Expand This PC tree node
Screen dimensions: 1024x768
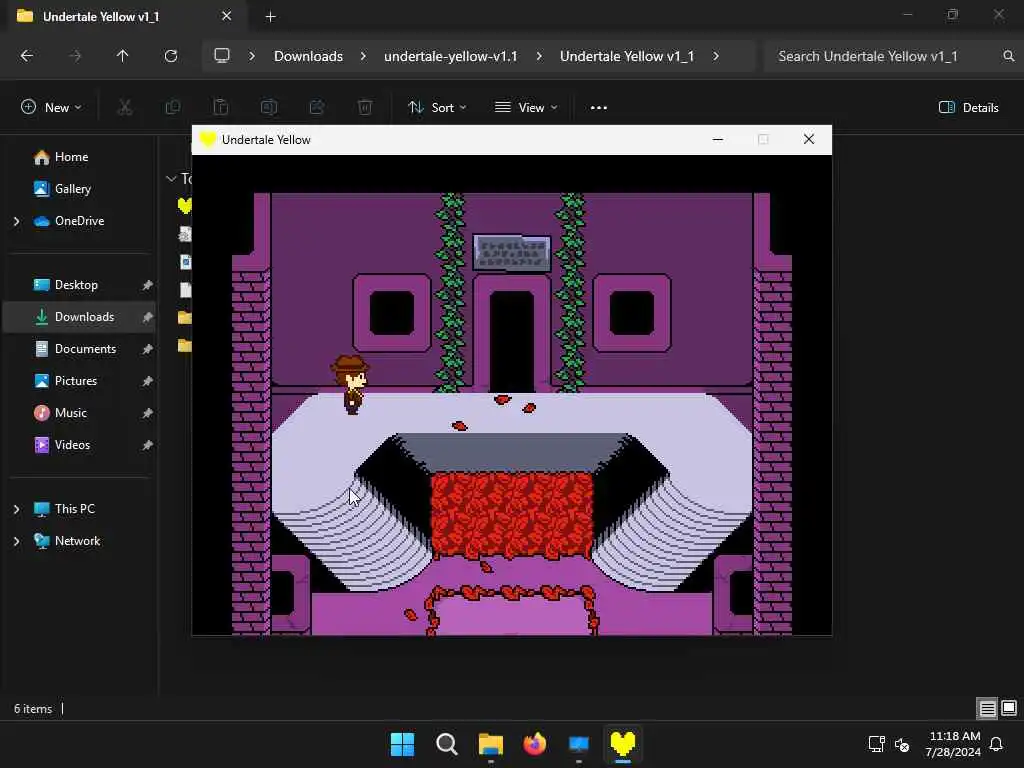[16, 509]
